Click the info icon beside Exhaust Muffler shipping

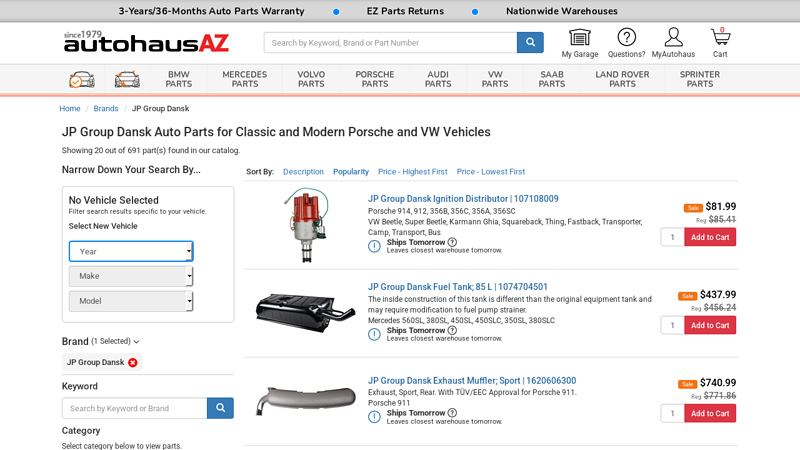[374, 417]
